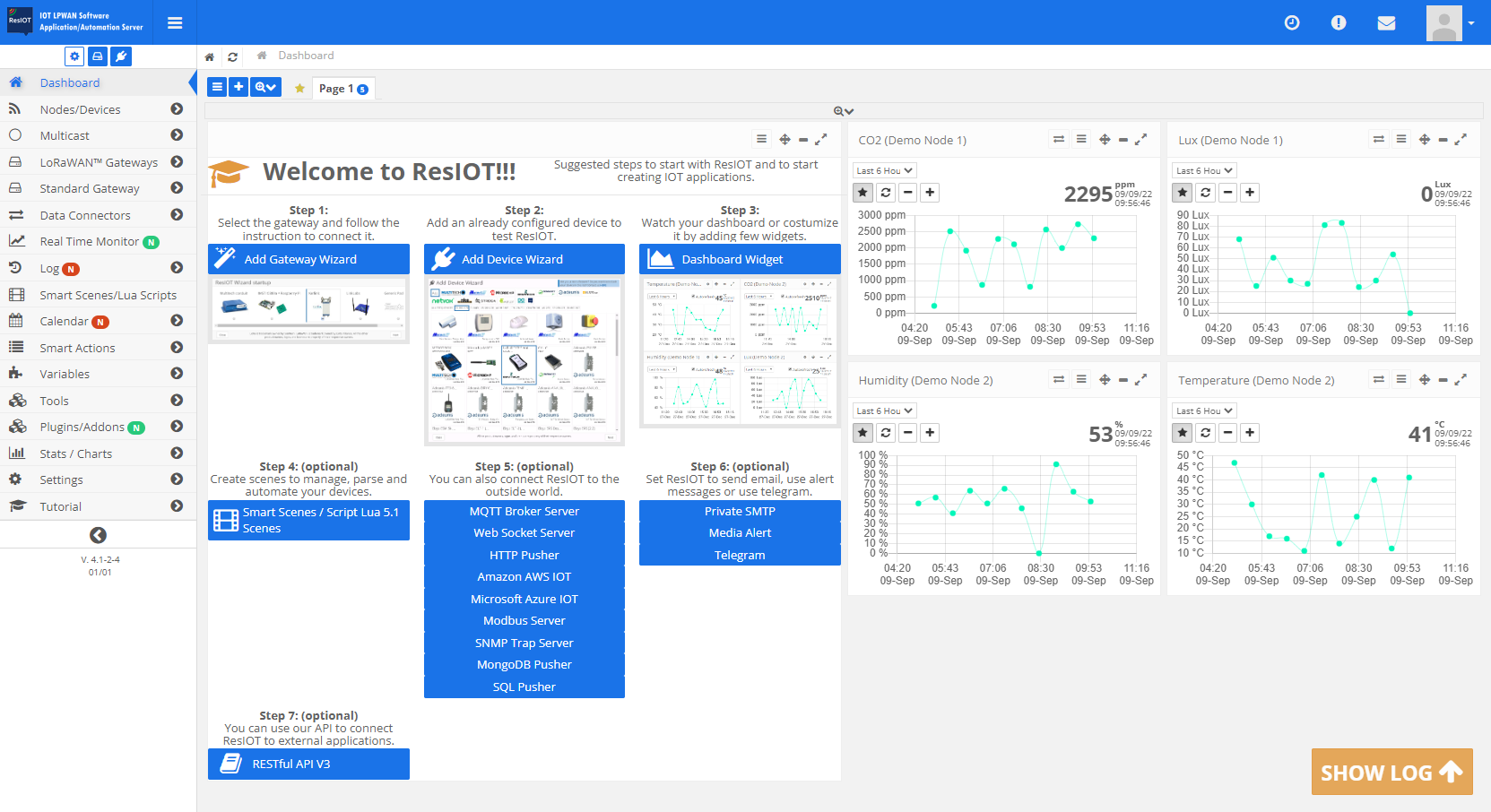Expand Lux (Demo Node 1) widget fullscreen
Image resolution: width=1491 pixels, height=812 pixels.
tap(1461, 140)
